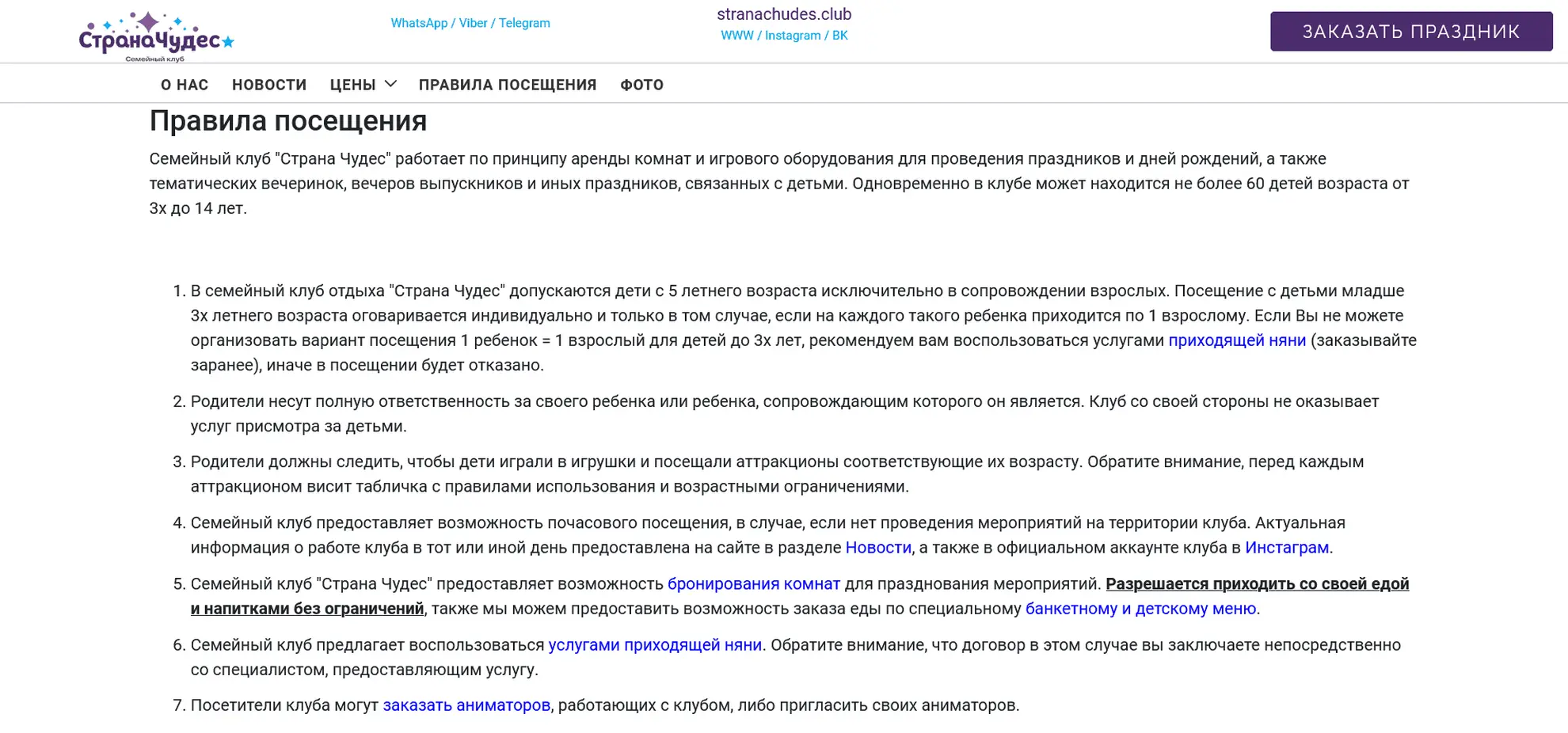Click услугами приходящей няни link in rule 6

click(x=655, y=645)
